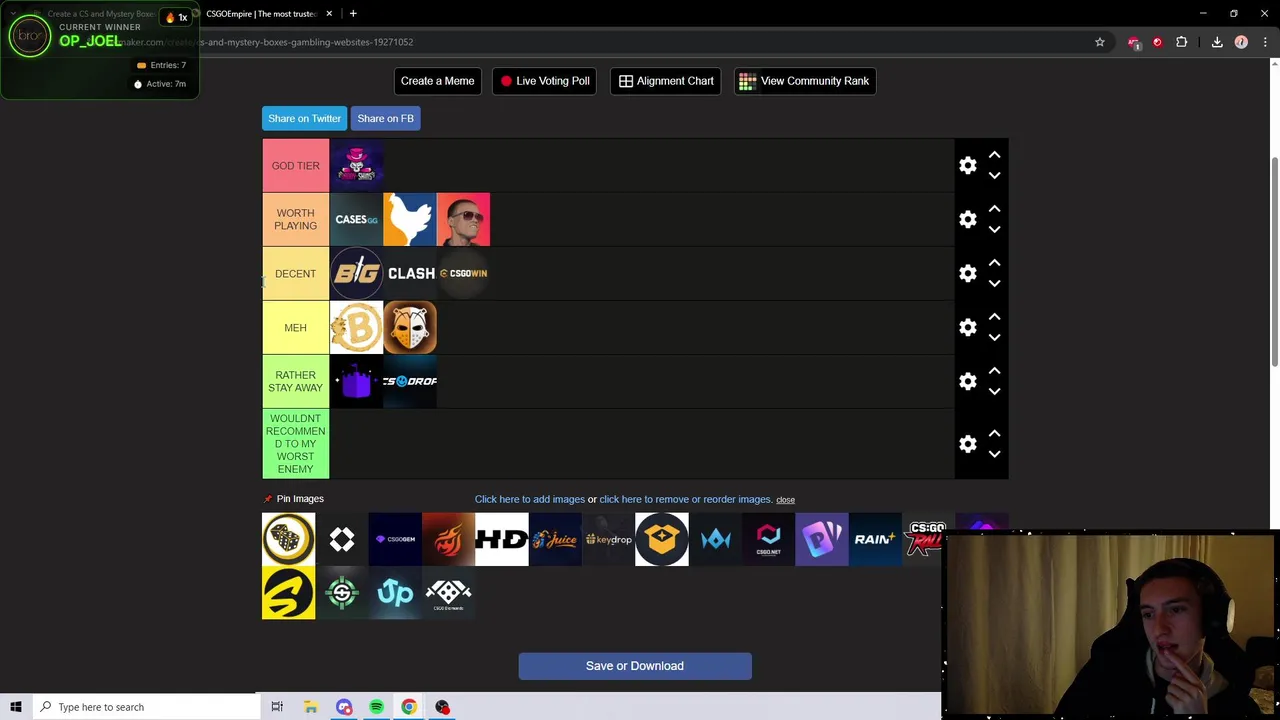Start a Live Voting Poll
The image size is (1280, 720).
point(545,81)
